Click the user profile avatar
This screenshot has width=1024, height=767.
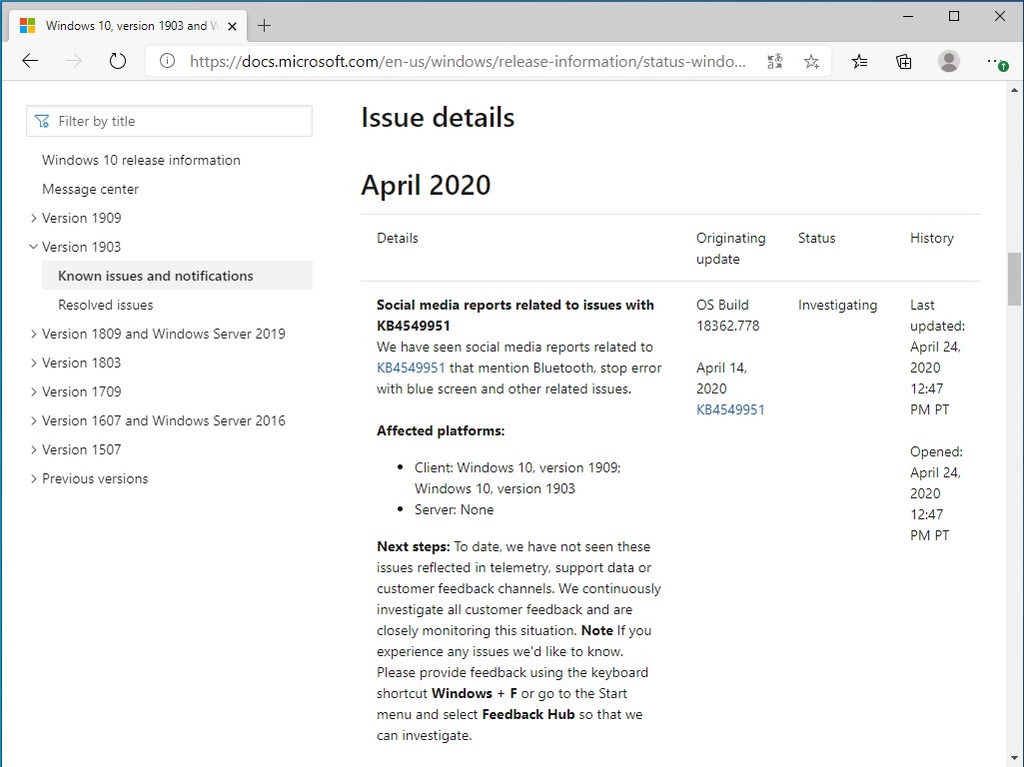point(949,61)
